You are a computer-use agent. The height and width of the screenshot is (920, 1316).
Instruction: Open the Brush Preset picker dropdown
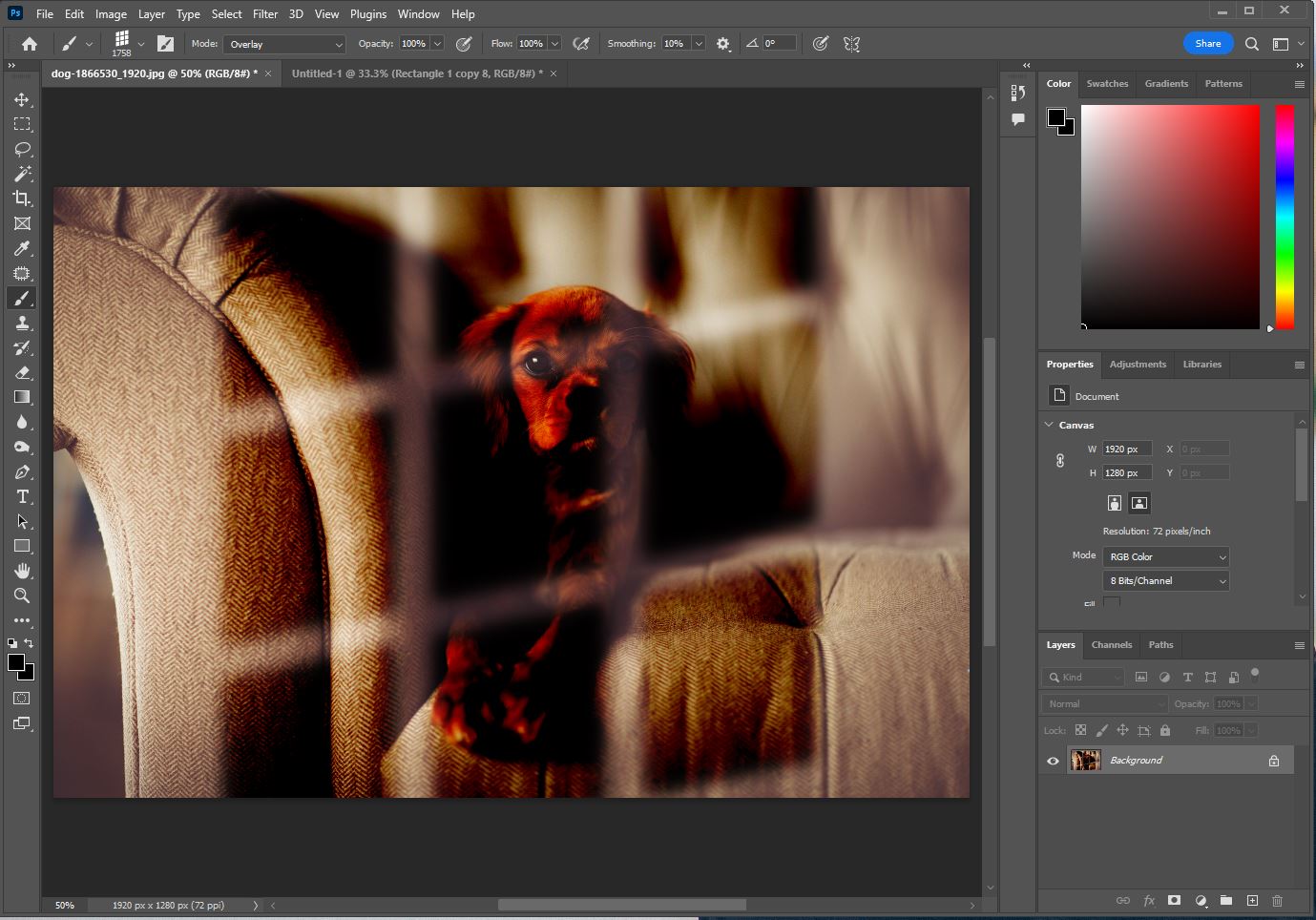(141, 44)
